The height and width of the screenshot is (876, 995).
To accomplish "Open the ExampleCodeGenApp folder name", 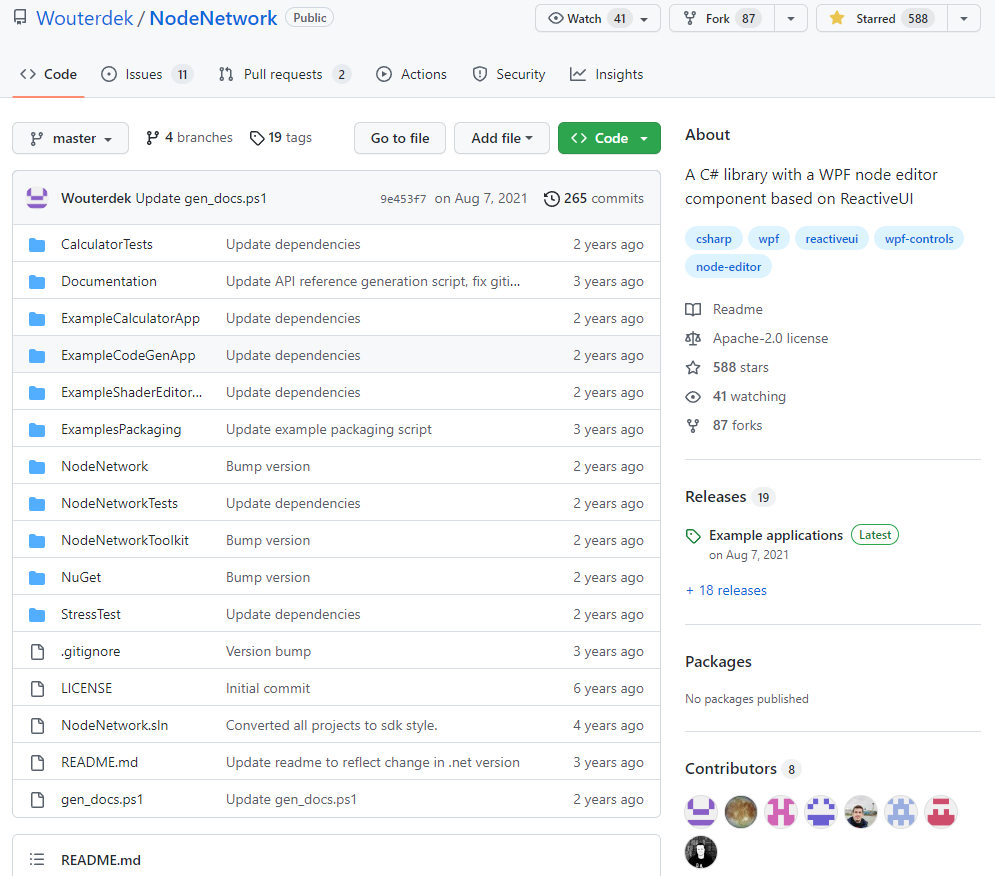I will pos(128,355).
